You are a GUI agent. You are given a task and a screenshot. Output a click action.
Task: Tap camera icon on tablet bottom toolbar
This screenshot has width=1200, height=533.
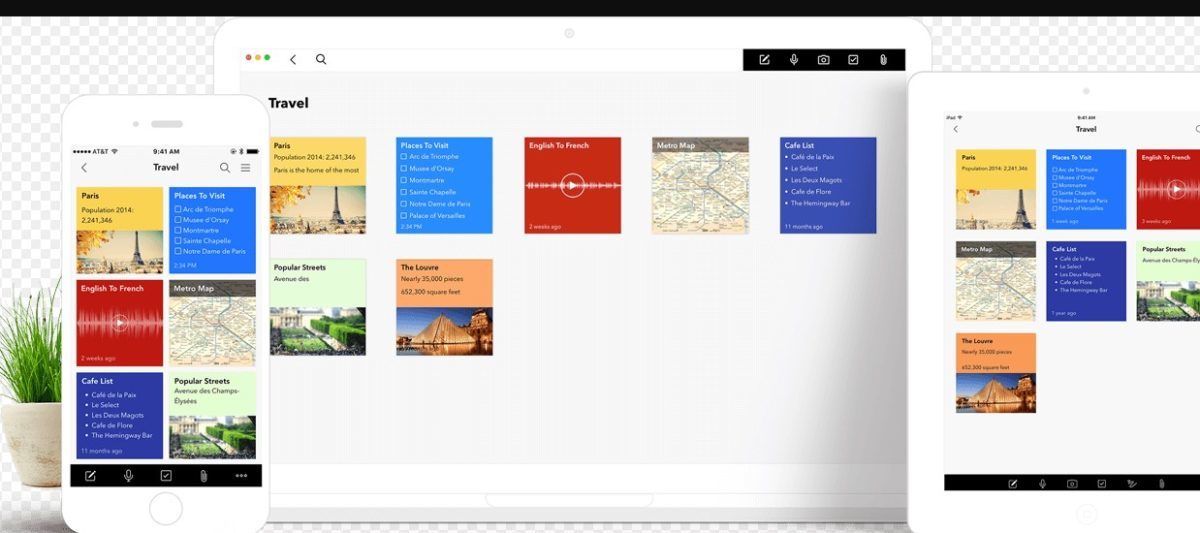(1072, 483)
